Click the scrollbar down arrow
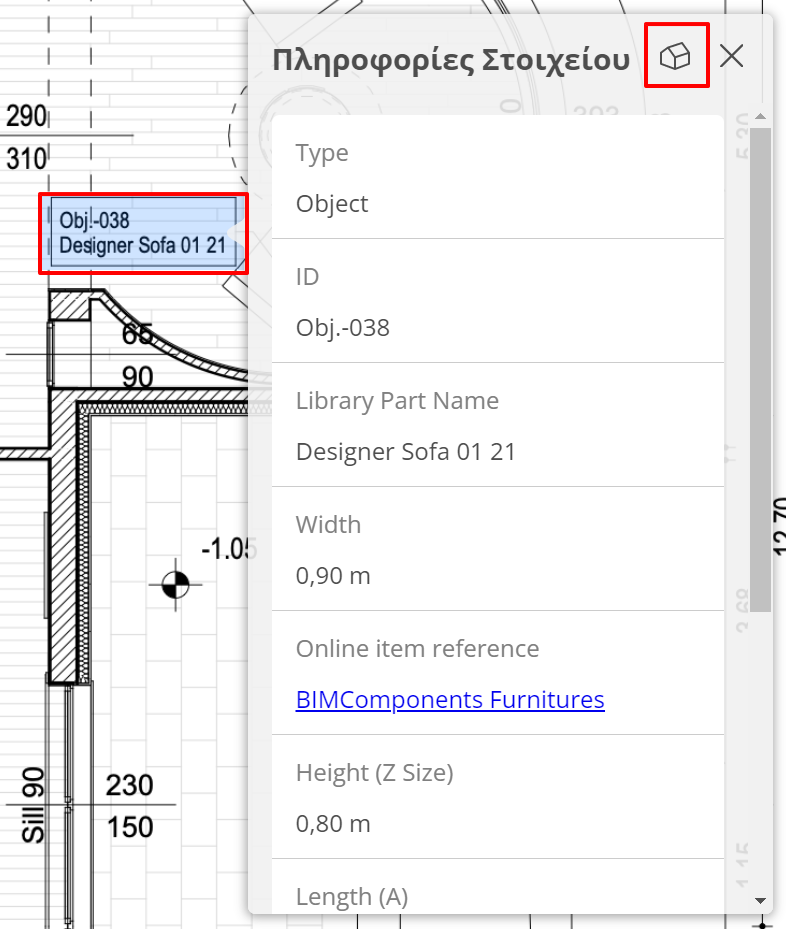This screenshot has width=786, height=929. click(761, 901)
